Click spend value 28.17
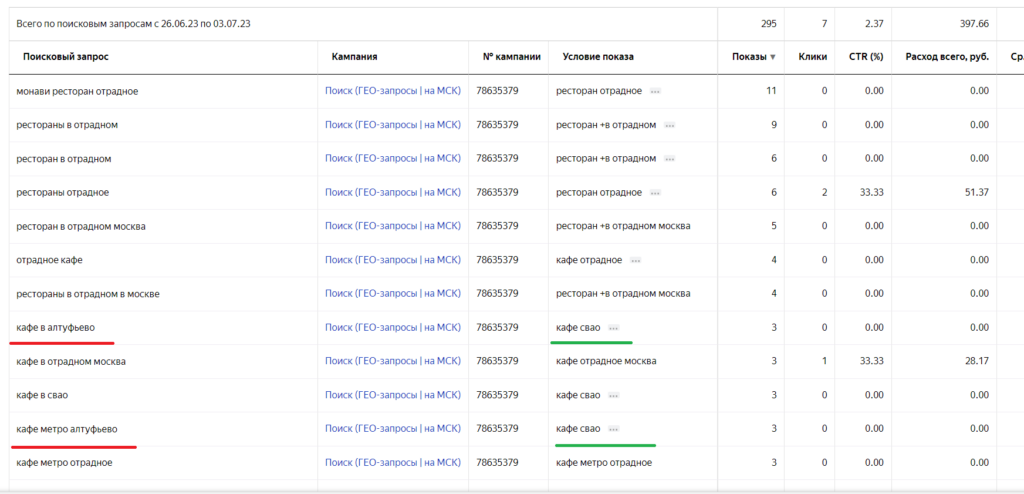Screen dimensions: 1024x494 976,361
